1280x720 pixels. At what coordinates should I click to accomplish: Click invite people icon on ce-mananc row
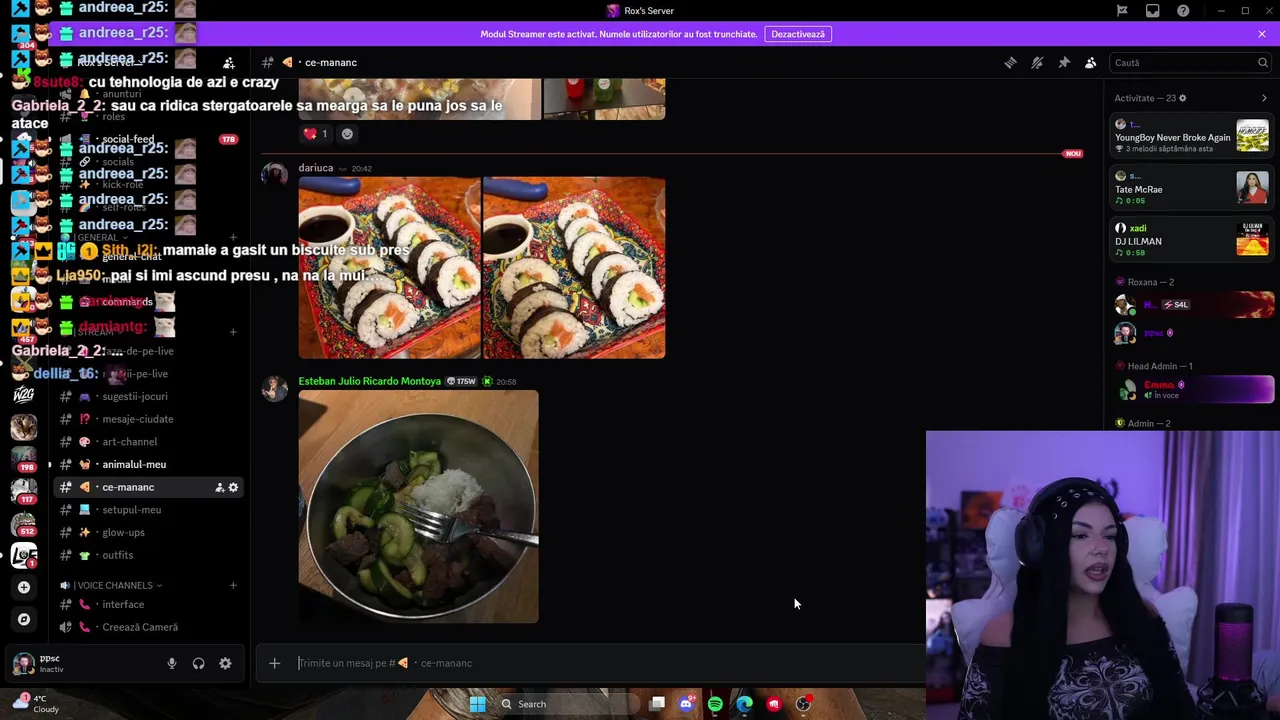pyautogui.click(x=219, y=487)
